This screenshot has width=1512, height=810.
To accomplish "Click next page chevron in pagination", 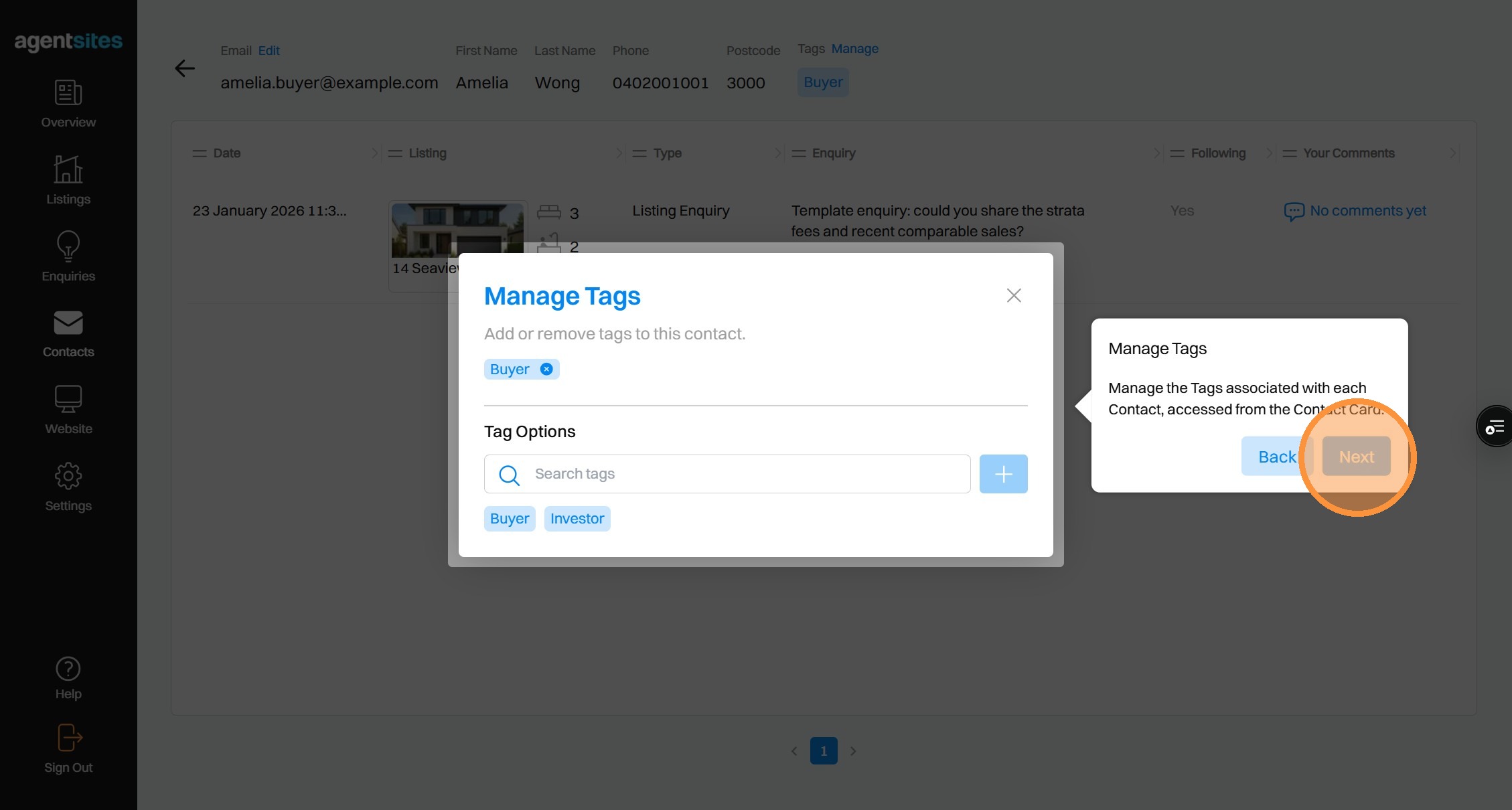I will [x=853, y=751].
